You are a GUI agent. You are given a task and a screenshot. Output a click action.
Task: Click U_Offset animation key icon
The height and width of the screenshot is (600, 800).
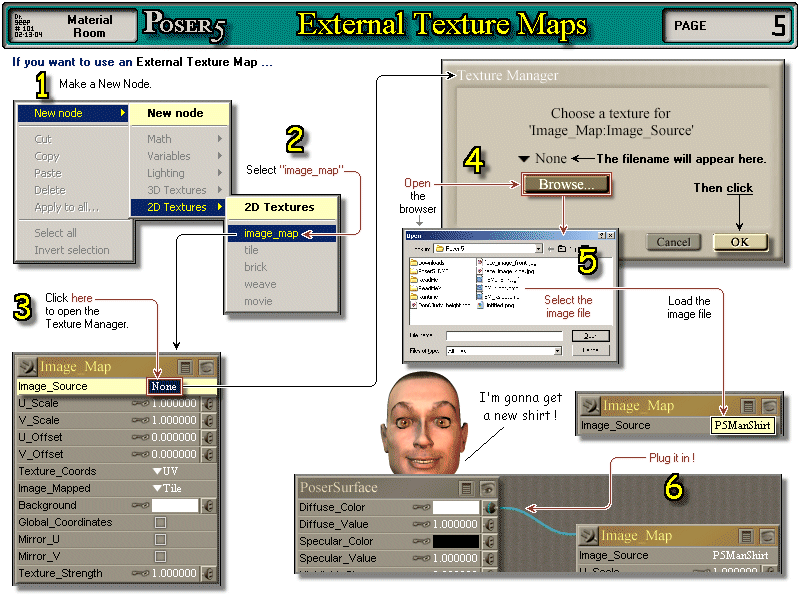140,437
